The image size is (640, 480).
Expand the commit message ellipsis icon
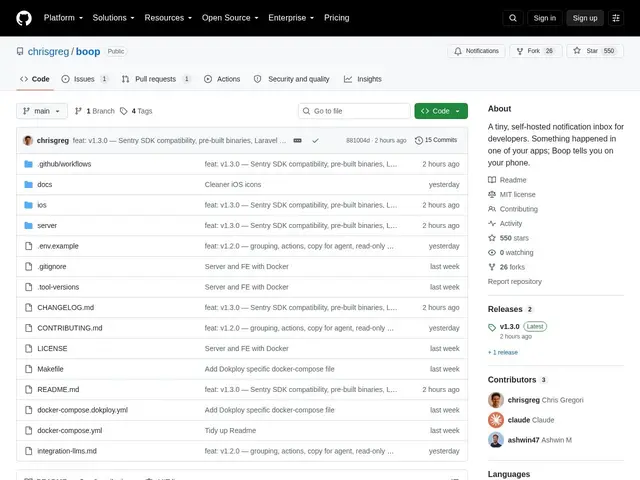pyautogui.click(x=298, y=140)
